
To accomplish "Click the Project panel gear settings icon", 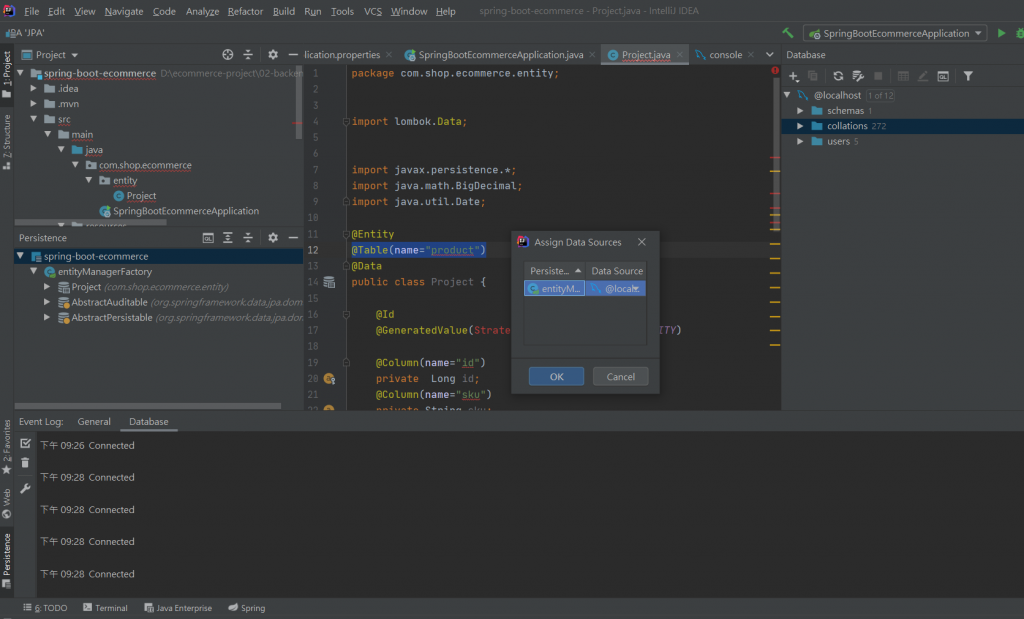I will 273,55.
